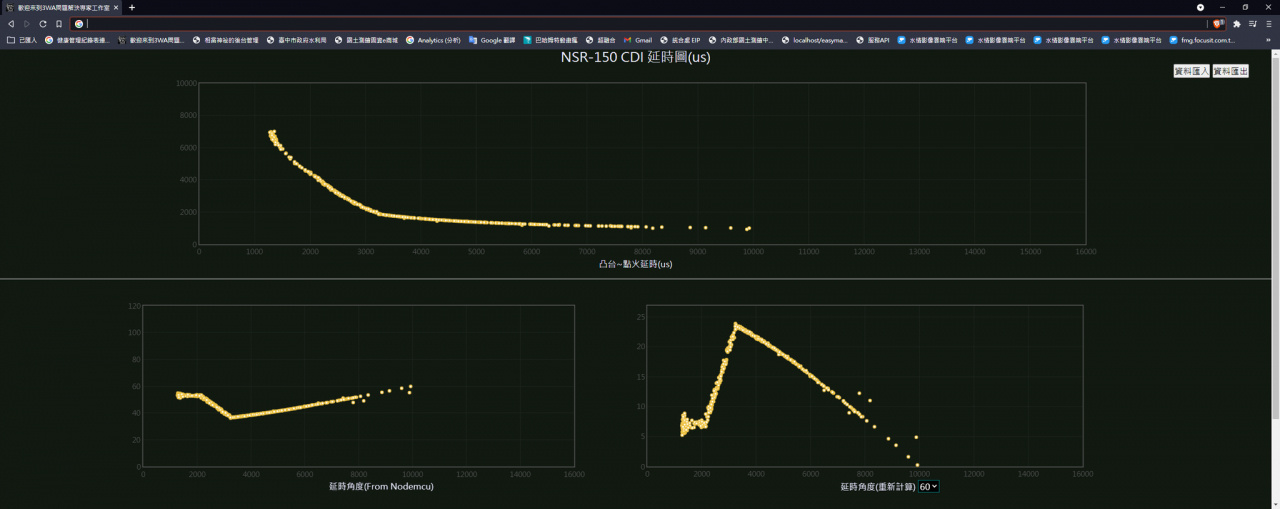Show hidden bookmarks with overflow chevron

click(x=1270, y=40)
